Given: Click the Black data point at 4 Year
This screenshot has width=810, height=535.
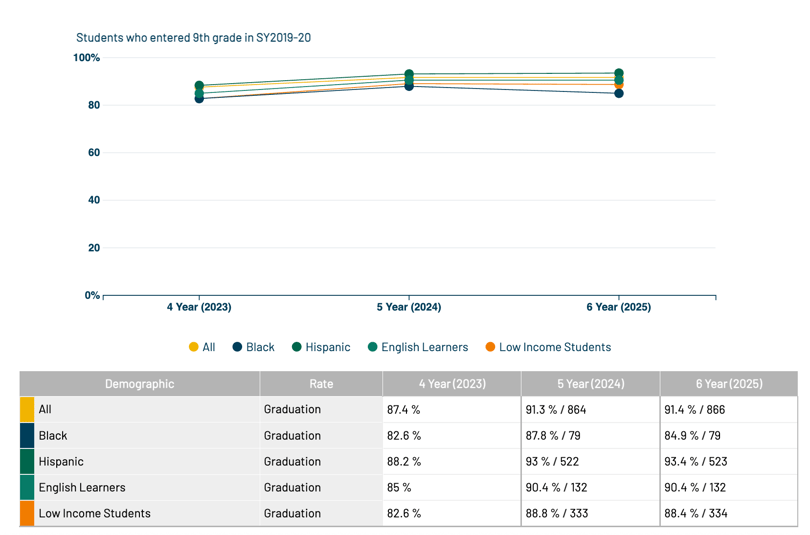Looking at the screenshot, I should [199, 99].
